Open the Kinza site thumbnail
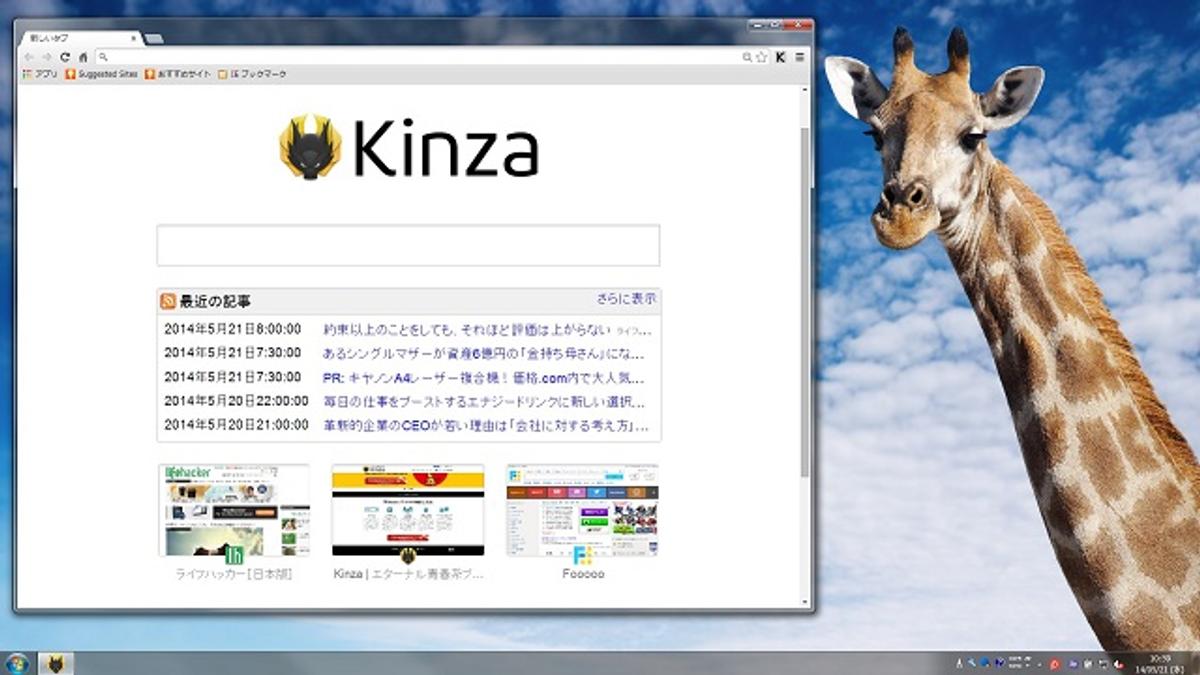 [408, 510]
